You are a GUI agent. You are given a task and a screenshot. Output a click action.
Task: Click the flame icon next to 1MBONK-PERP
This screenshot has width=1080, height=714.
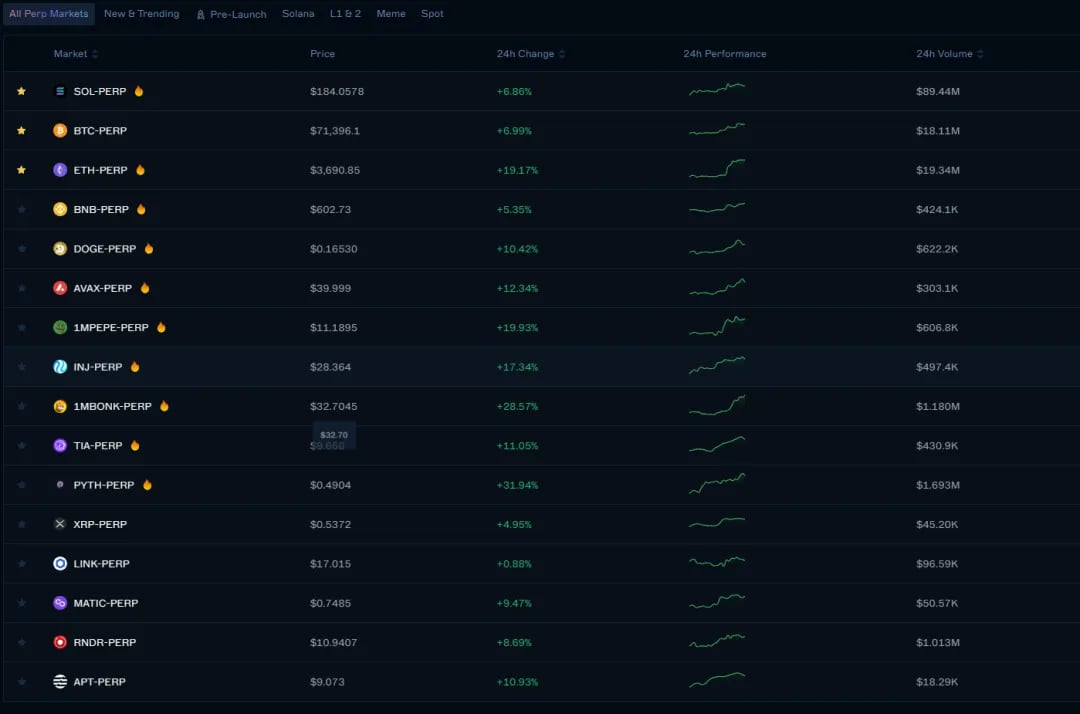pyautogui.click(x=164, y=406)
